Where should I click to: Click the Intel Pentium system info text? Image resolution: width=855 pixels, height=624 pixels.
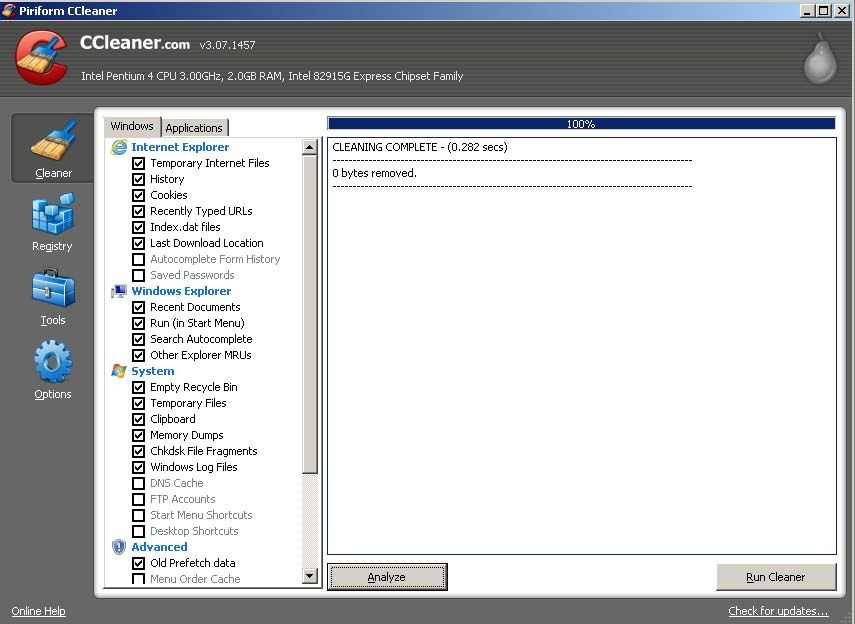coord(272,76)
